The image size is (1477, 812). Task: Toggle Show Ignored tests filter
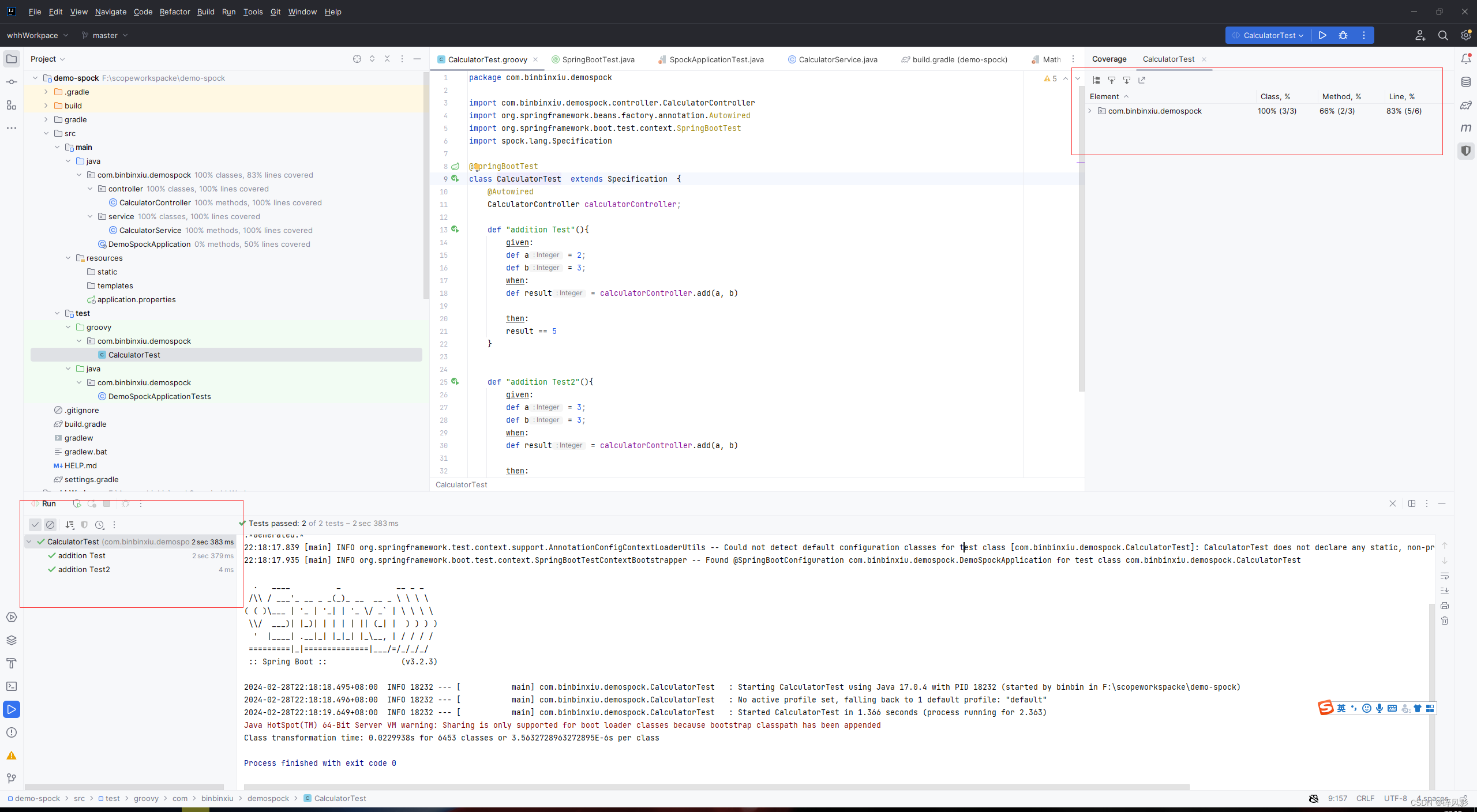pyautogui.click(x=50, y=525)
